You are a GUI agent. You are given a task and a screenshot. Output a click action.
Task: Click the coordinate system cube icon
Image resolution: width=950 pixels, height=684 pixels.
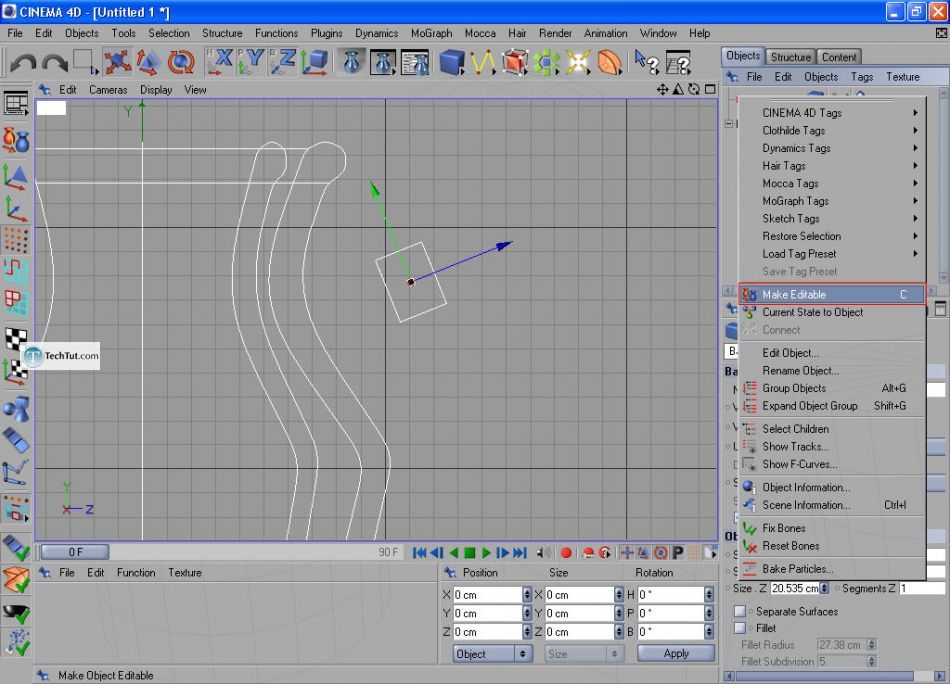315,62
